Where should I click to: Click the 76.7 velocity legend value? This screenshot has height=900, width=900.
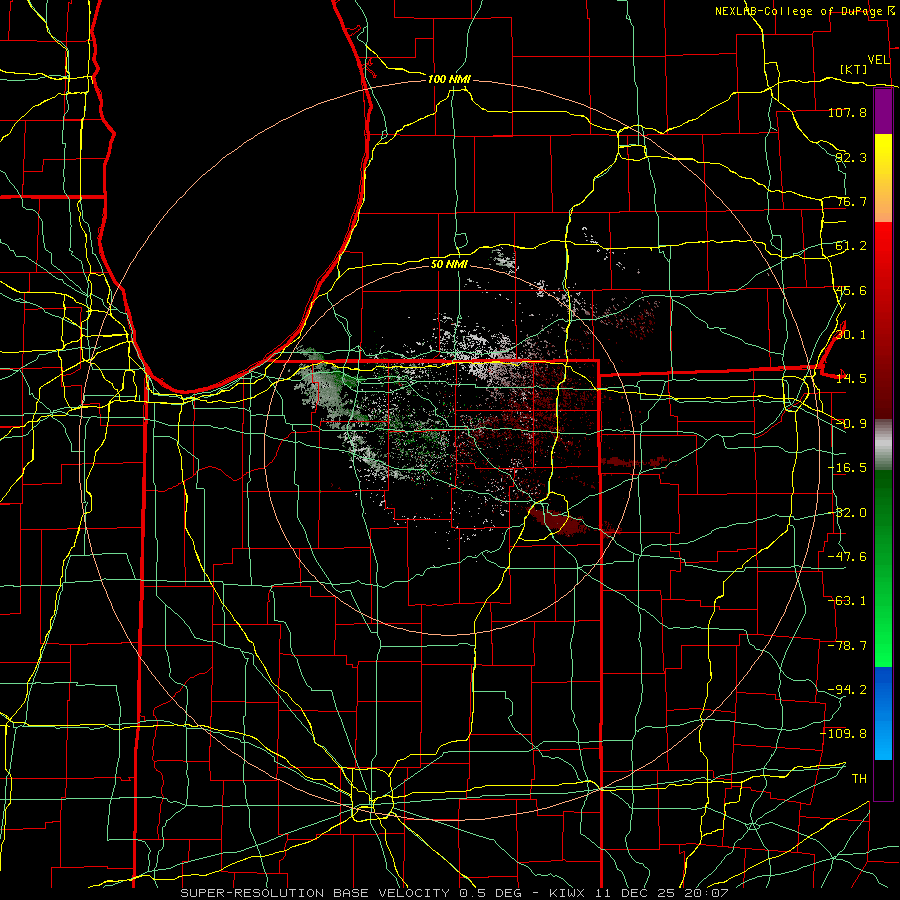click(x=851, y=201)
